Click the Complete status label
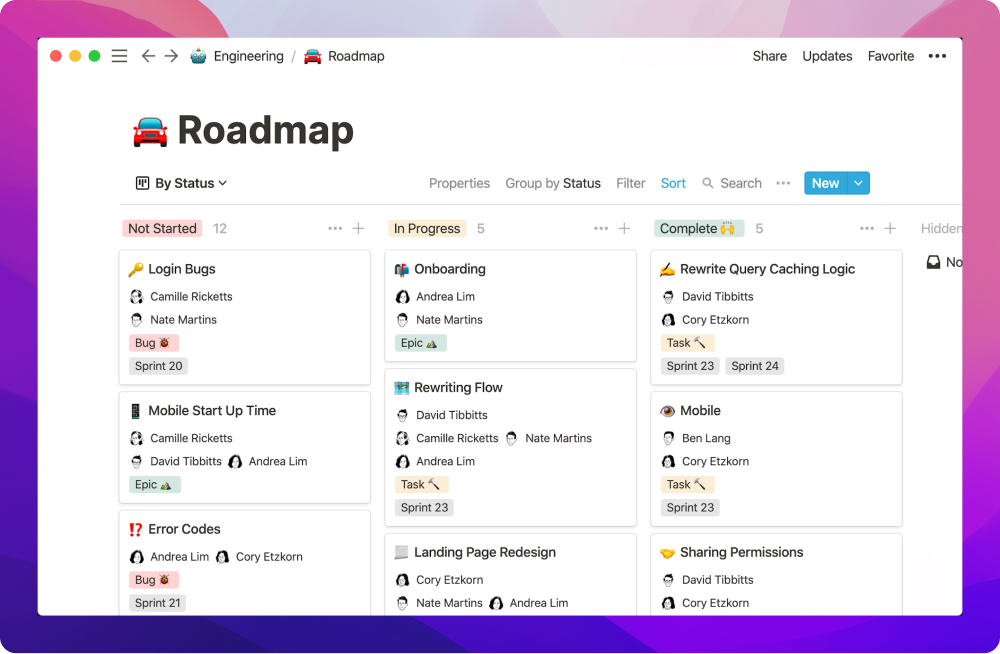The image size is (1000, 654). coord(698,228)
